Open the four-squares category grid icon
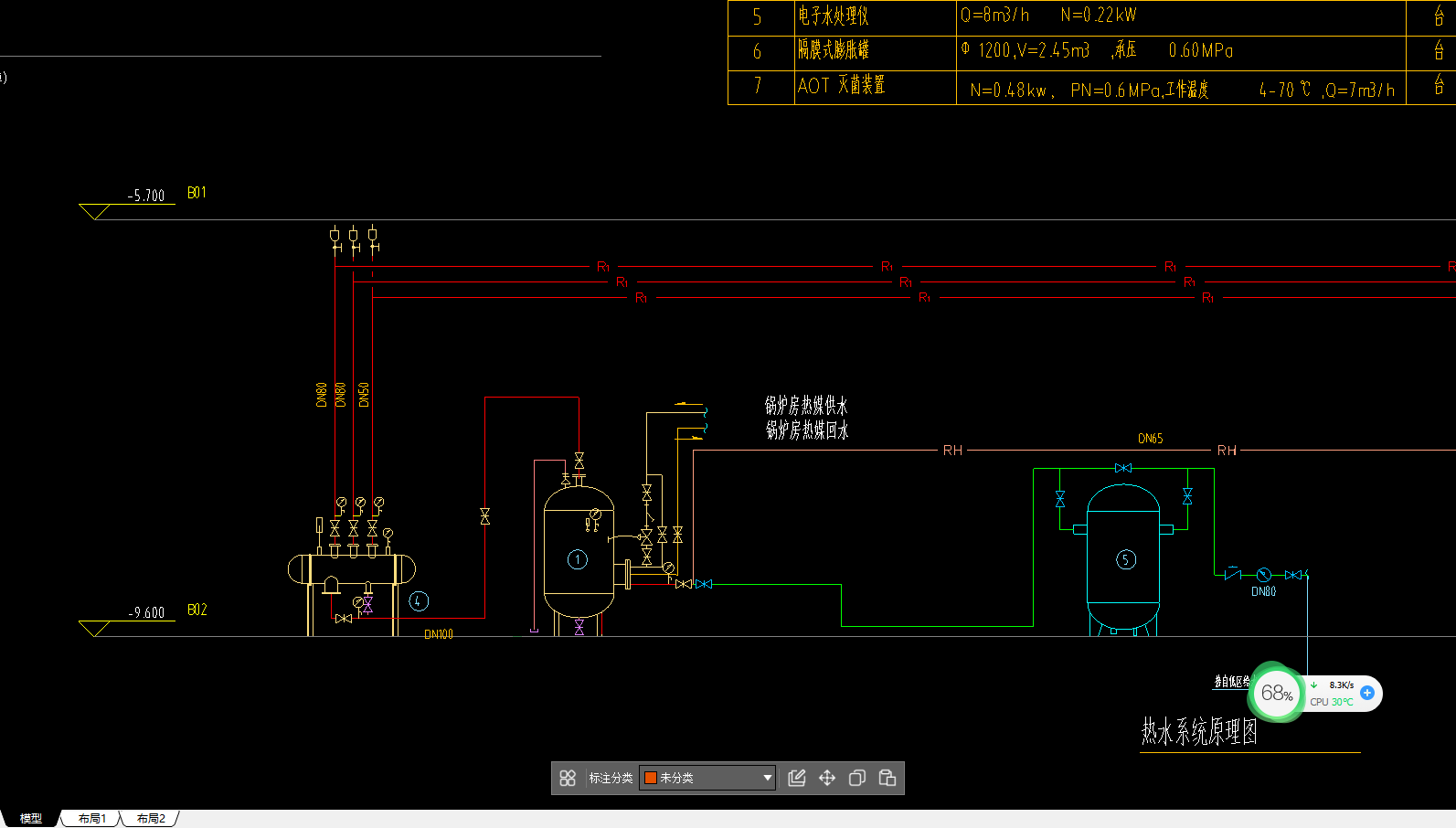 568,778
